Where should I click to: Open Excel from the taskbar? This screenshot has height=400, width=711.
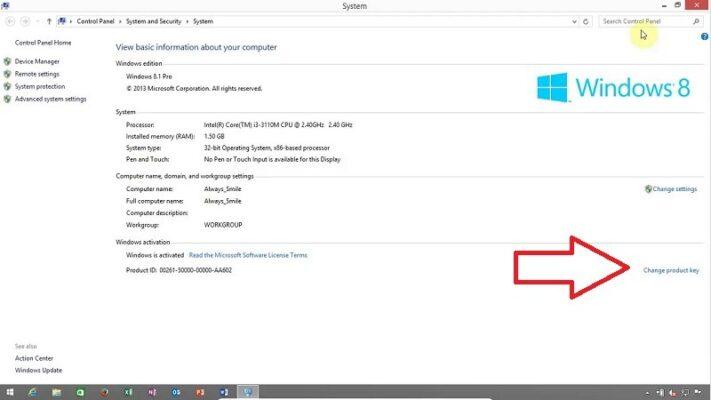[x=128, y=392]
